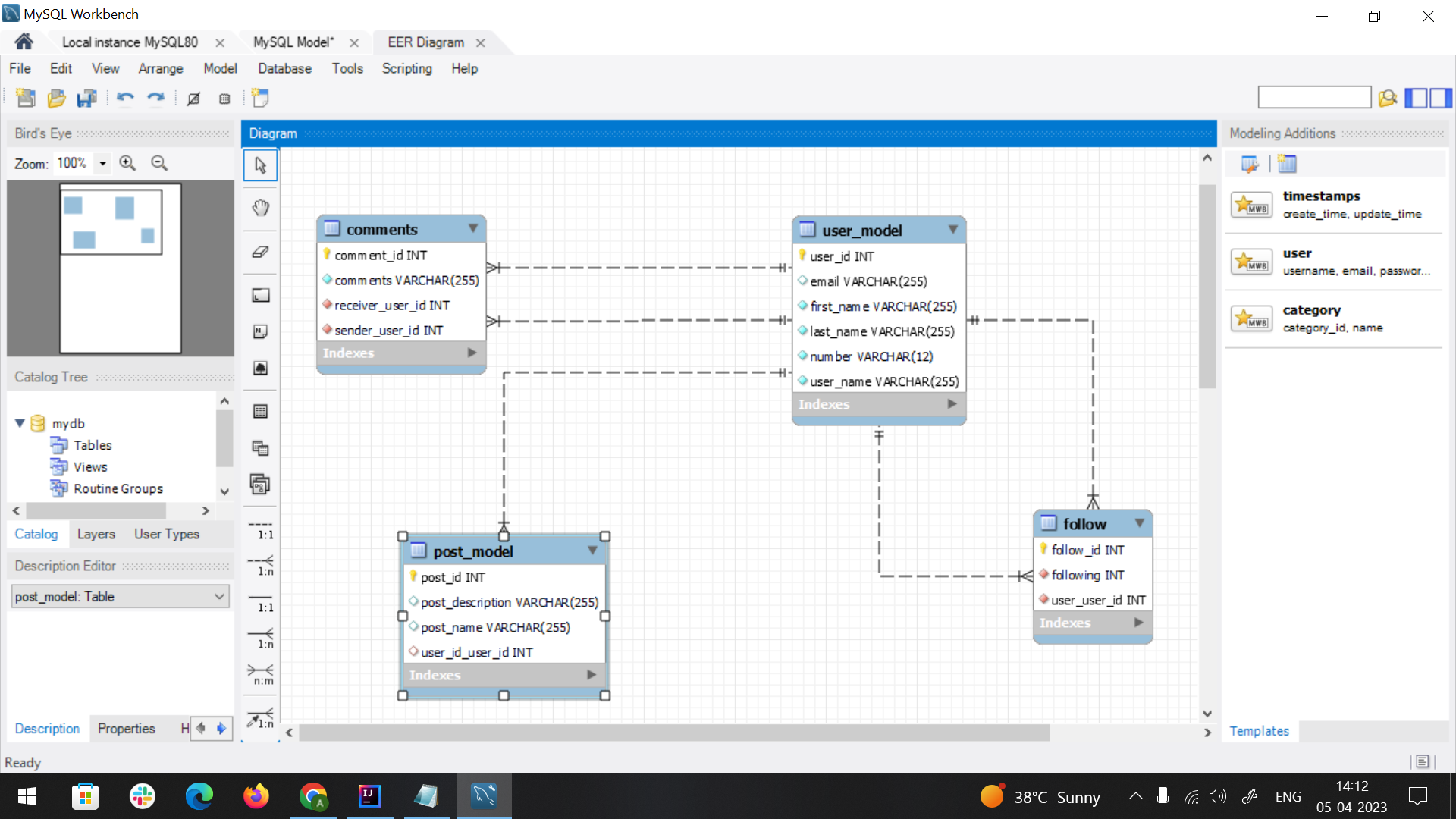Zoom in using the magnifier plus control
This screenshot has height=819, width=1456.
click(x=127, y=162)
